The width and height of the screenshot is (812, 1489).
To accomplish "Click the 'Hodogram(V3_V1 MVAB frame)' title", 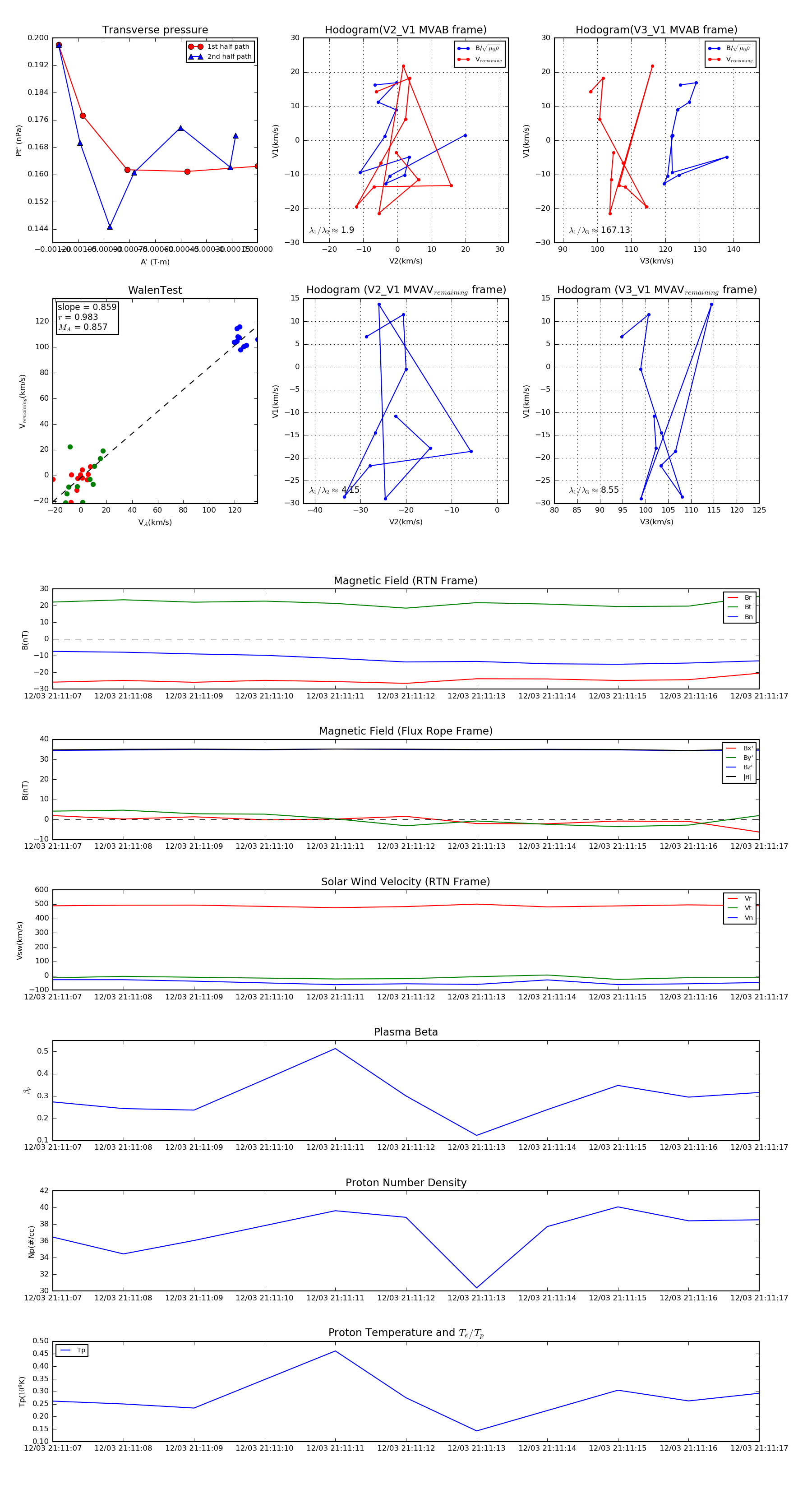I will tap(656, 29).
